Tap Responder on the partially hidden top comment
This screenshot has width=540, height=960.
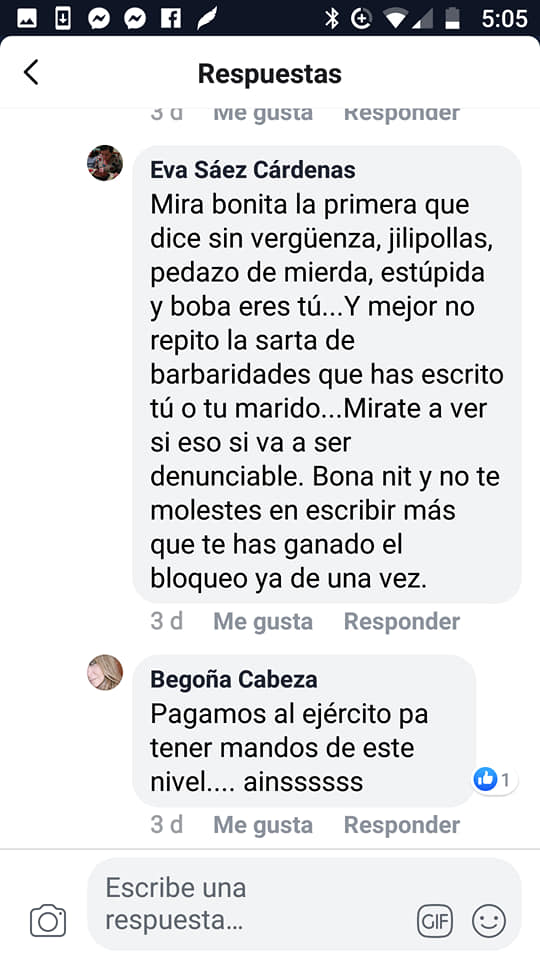tap(402, 114)
